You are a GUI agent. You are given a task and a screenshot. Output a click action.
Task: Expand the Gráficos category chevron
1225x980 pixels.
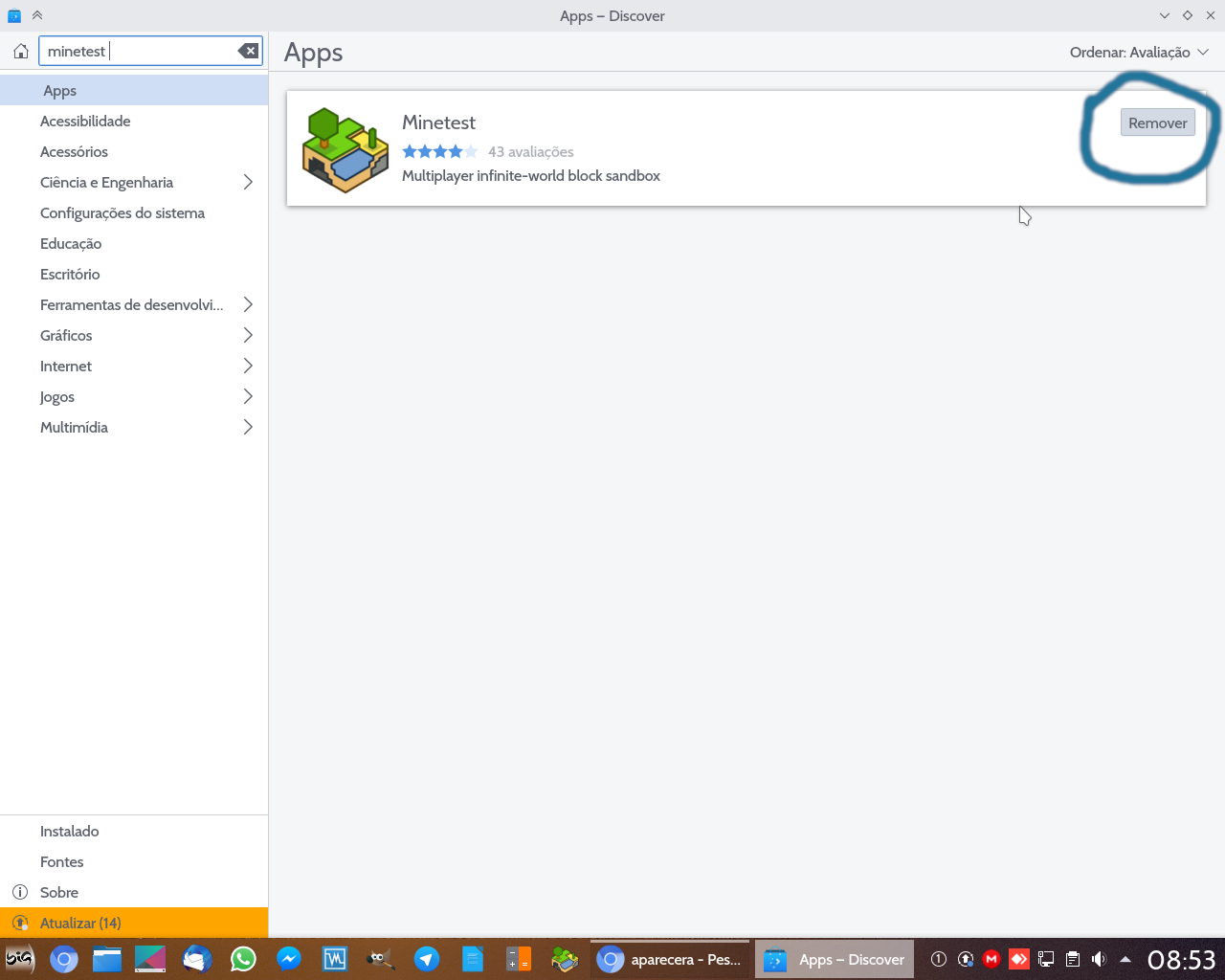(x=248, y=335)
